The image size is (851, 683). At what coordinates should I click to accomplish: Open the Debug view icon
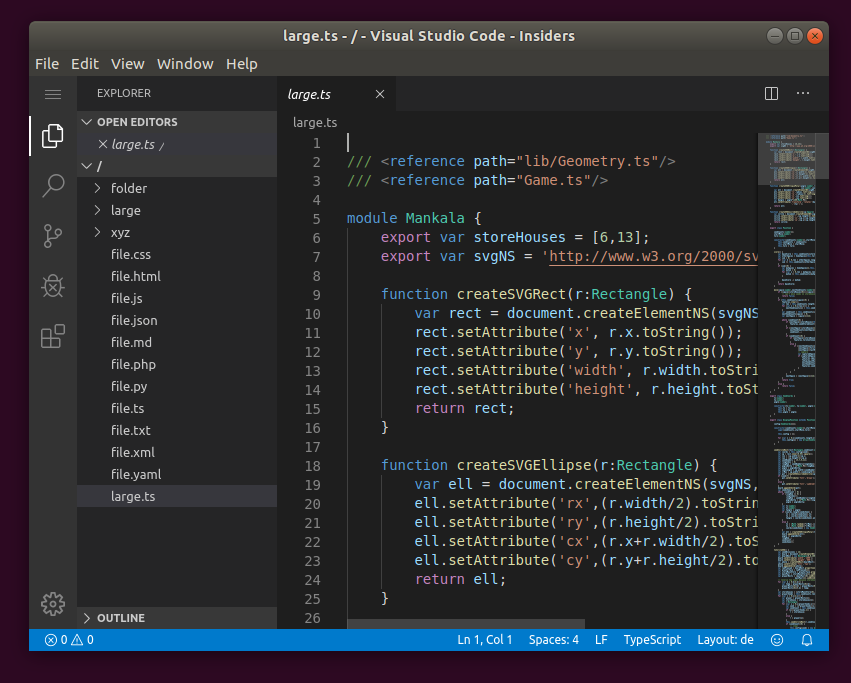53,286
